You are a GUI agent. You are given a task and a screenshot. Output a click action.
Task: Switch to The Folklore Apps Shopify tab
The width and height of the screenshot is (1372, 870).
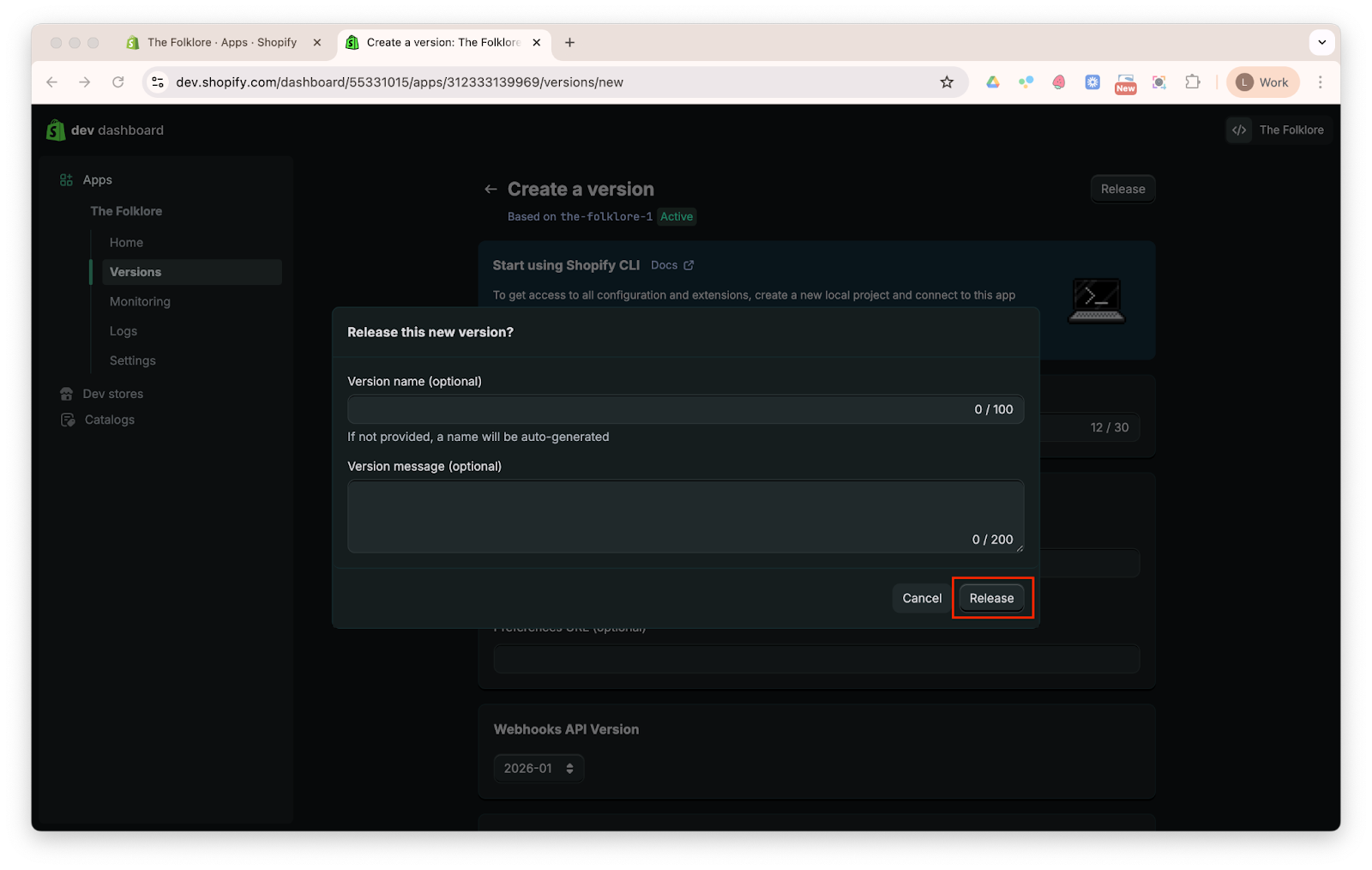coord(221,42)
